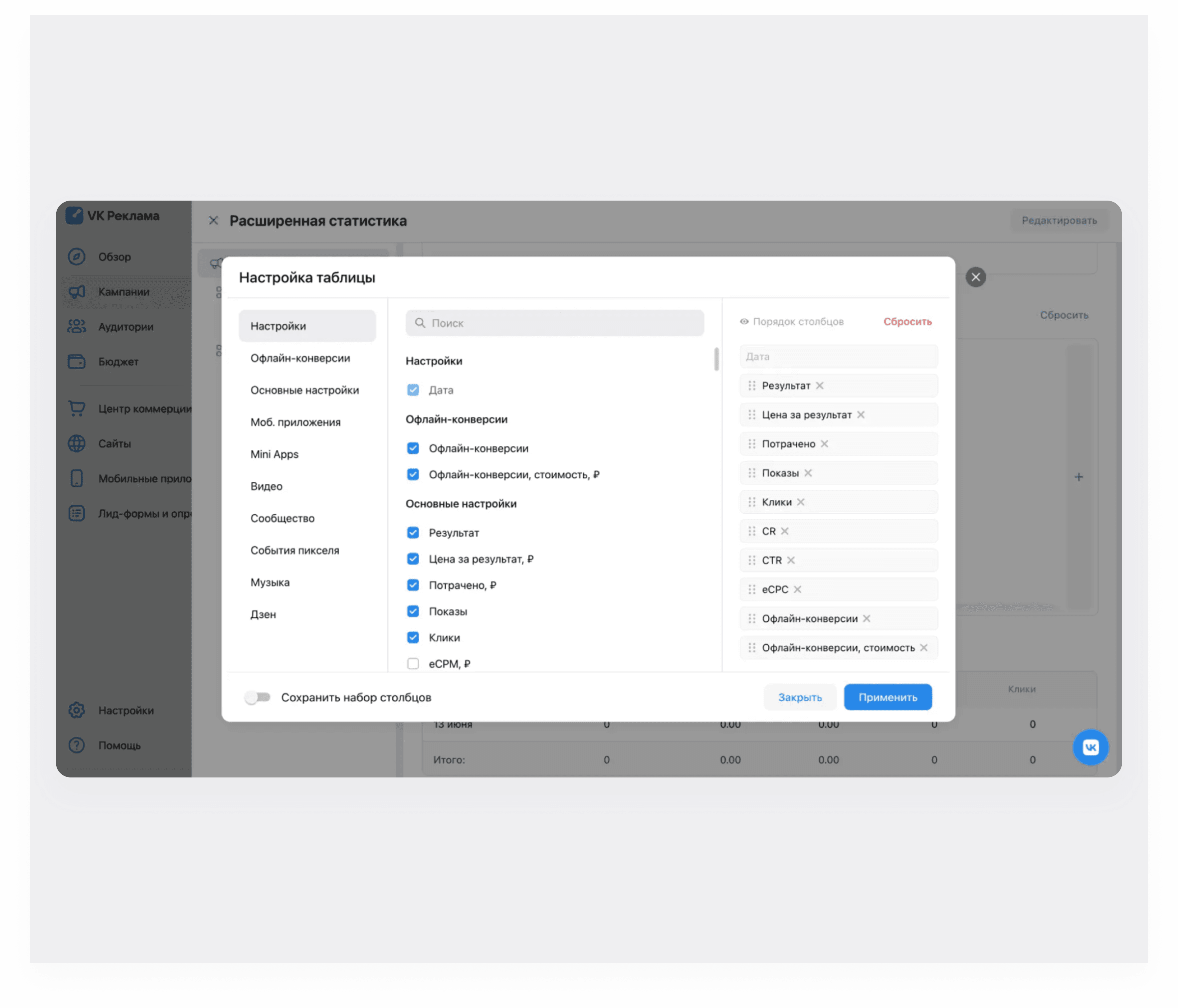Screen dimensions: 1178x1008
Task: Uncheck the Офлайн-конверсии checkbox
Action: coord(413,448)
